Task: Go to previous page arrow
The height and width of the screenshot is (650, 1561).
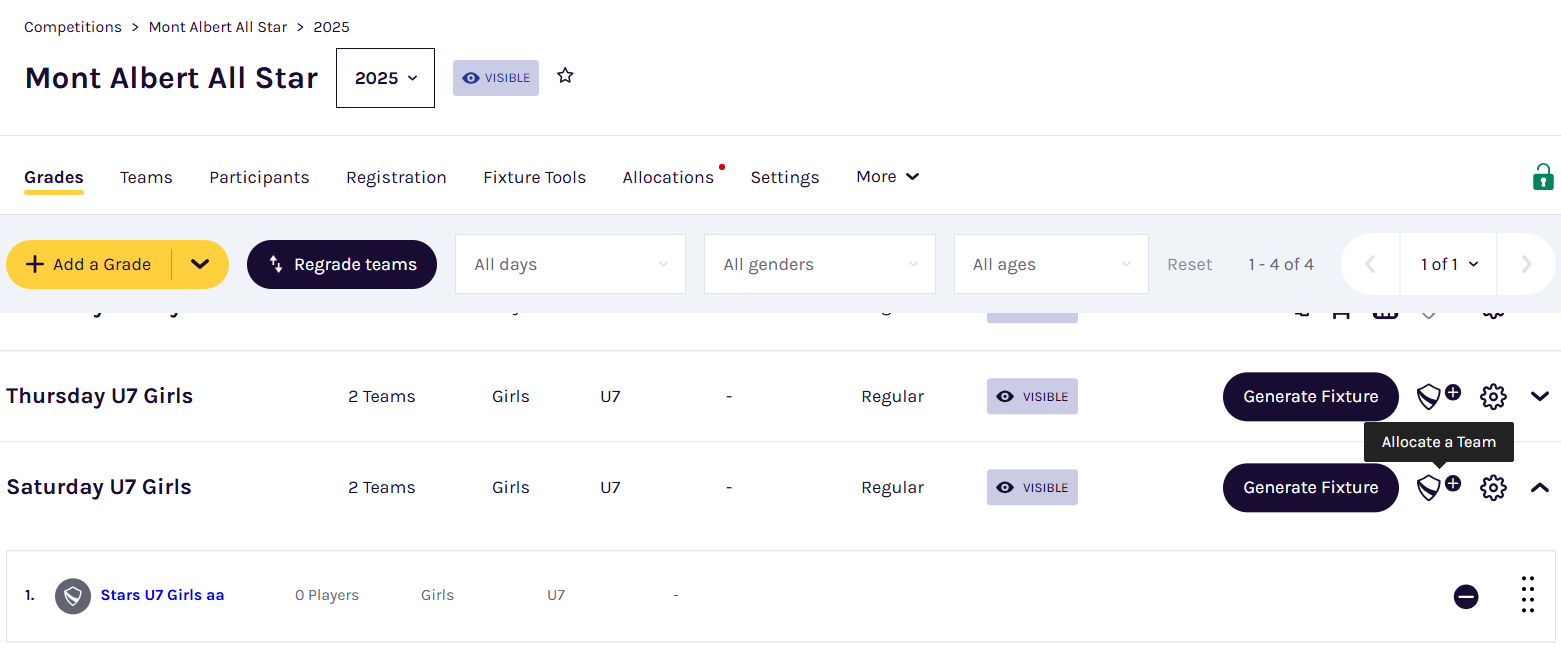Action: [1371, 264]
